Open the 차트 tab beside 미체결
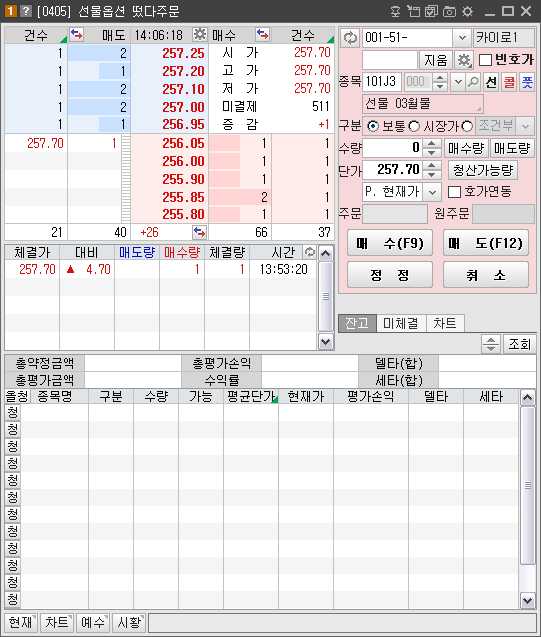The height and width of the screenshot is (637, 541). coord(445,323)
